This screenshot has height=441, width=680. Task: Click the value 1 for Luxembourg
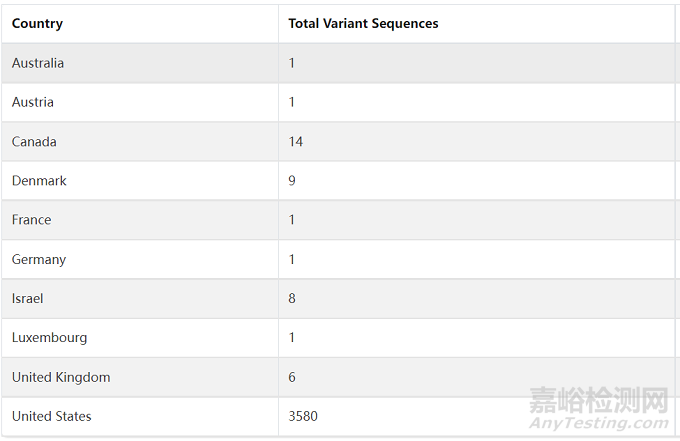pos(292,337)
